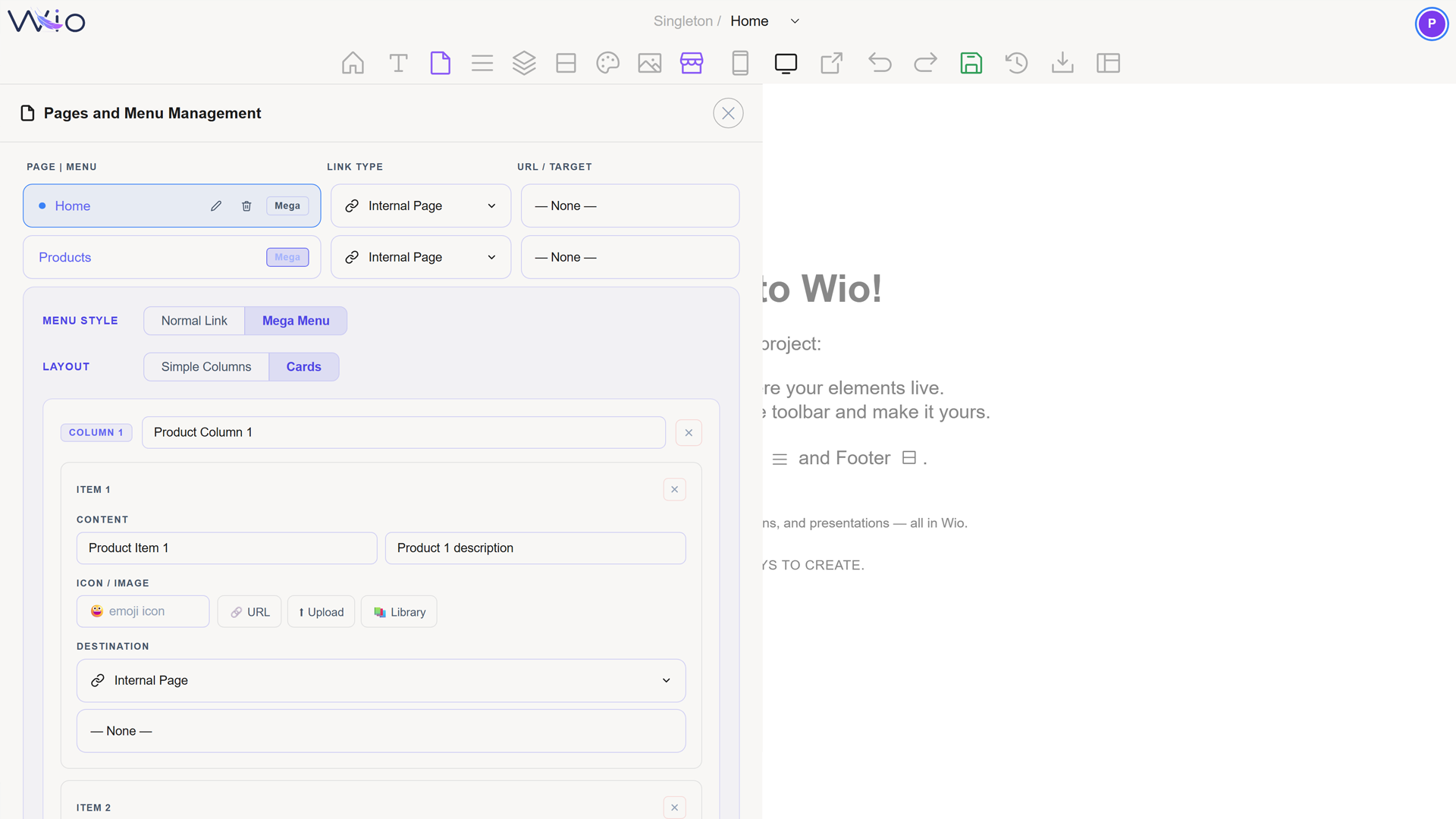Click the Redo arrow icon
Viewport: 1456px width, 819px height.
pyautogui.click(x=926, y=63)
